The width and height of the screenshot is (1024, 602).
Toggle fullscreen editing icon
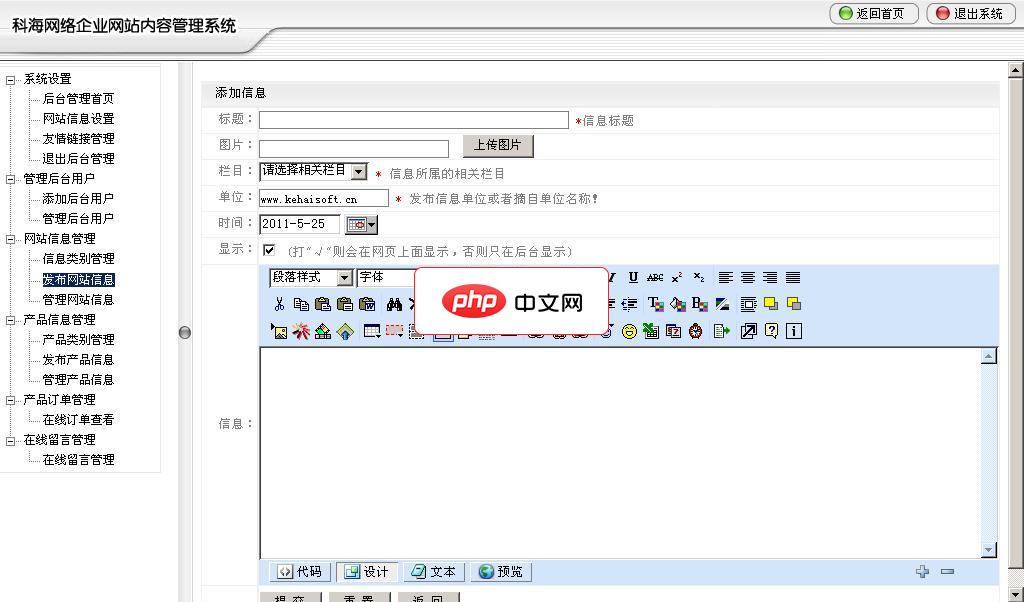748,331
